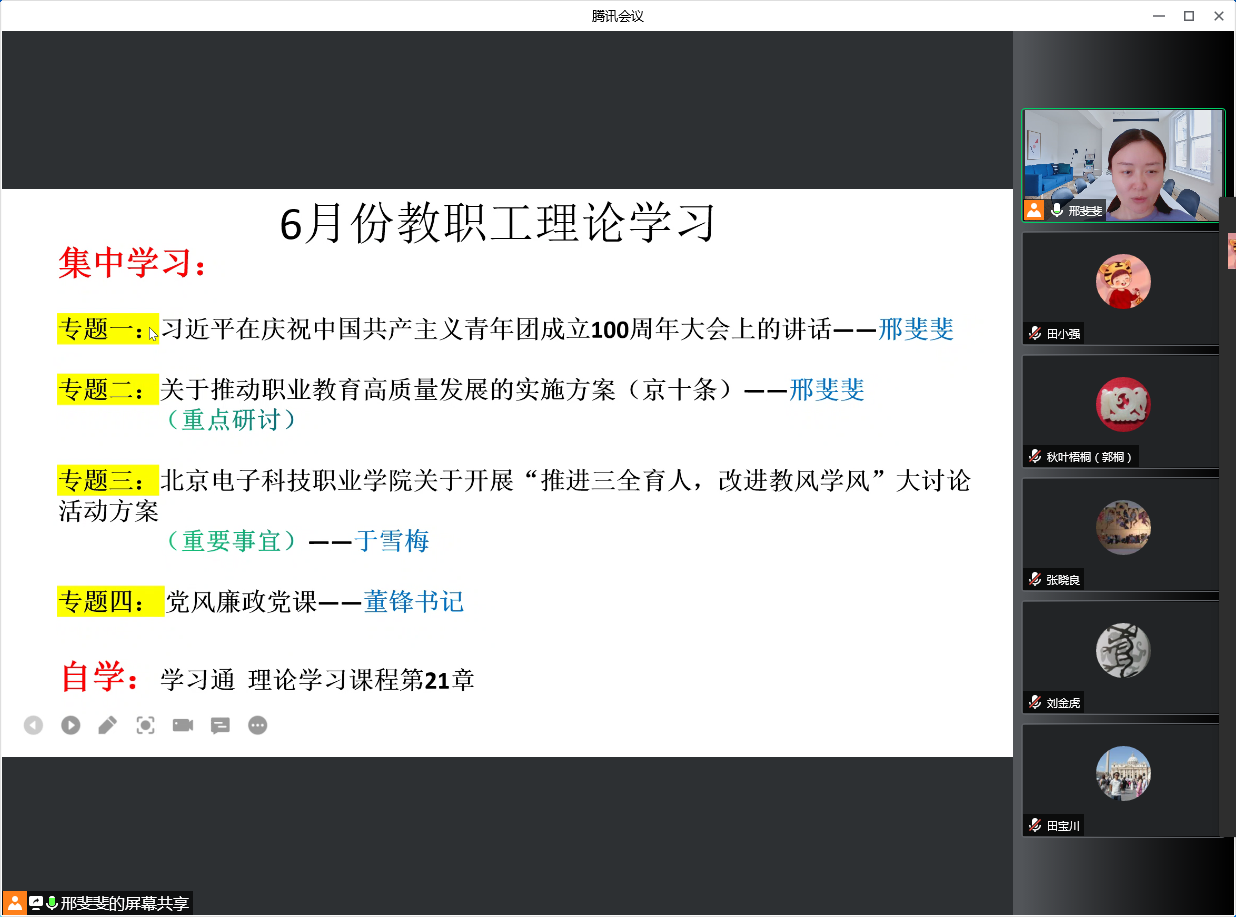Select the pencil annotation tool
This screenshot has width=1236, height=917.
[108, 725]
